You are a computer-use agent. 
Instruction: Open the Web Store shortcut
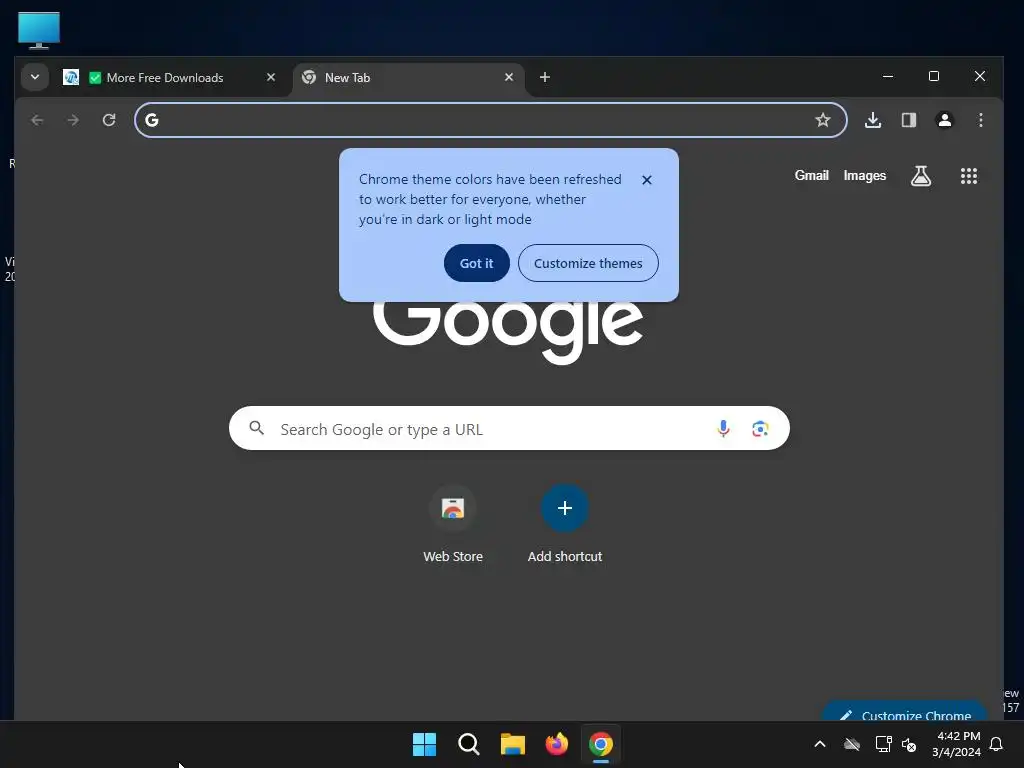[453, 523]
